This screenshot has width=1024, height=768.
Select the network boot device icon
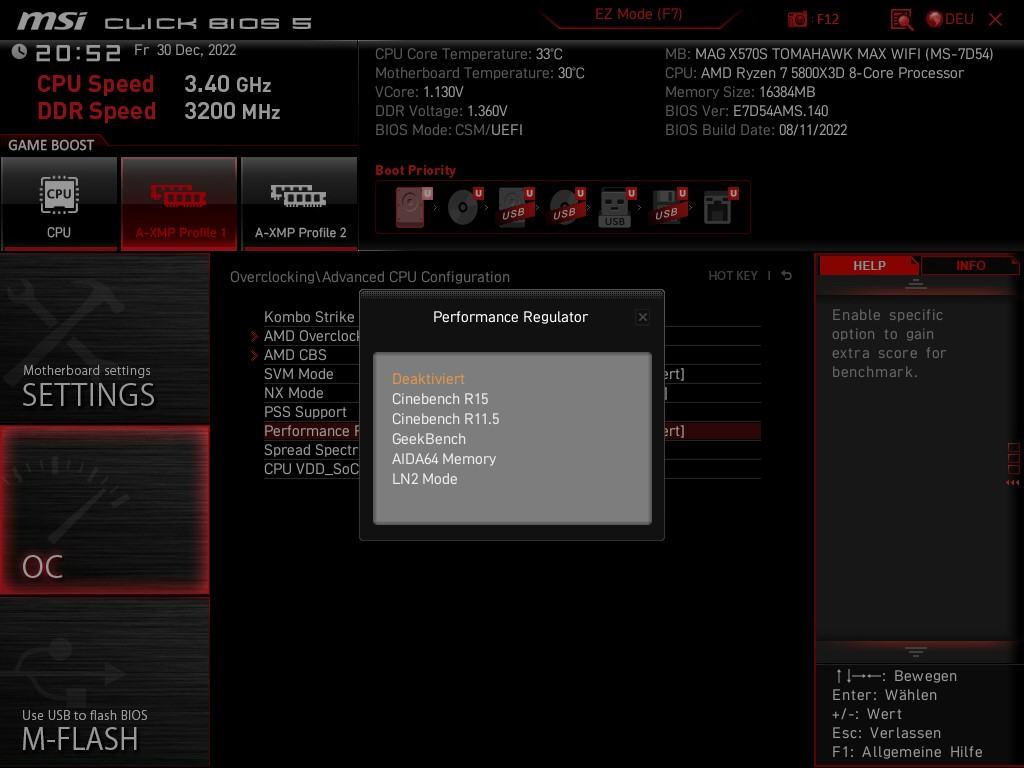(x=720, y=207)
